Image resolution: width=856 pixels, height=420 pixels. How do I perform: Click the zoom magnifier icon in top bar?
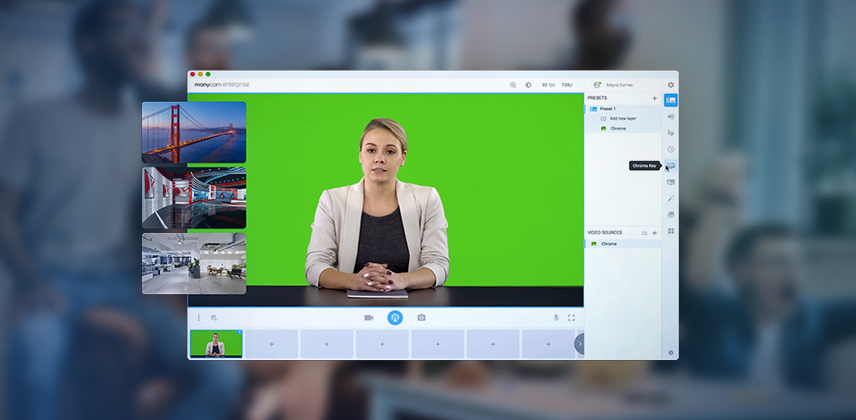pyautogui.click(x=513, y=85)
